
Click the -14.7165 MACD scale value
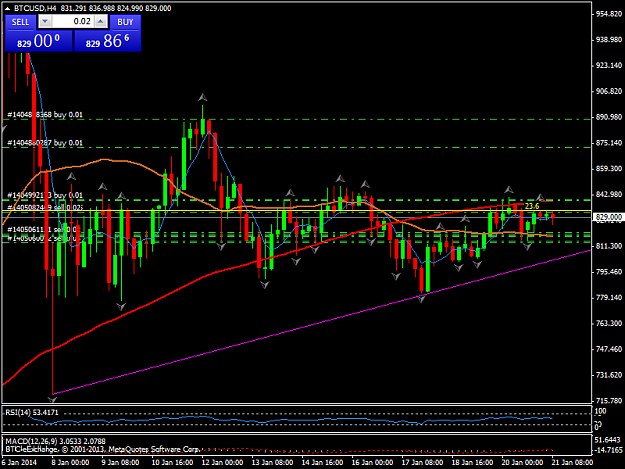[x=607, y=450]
